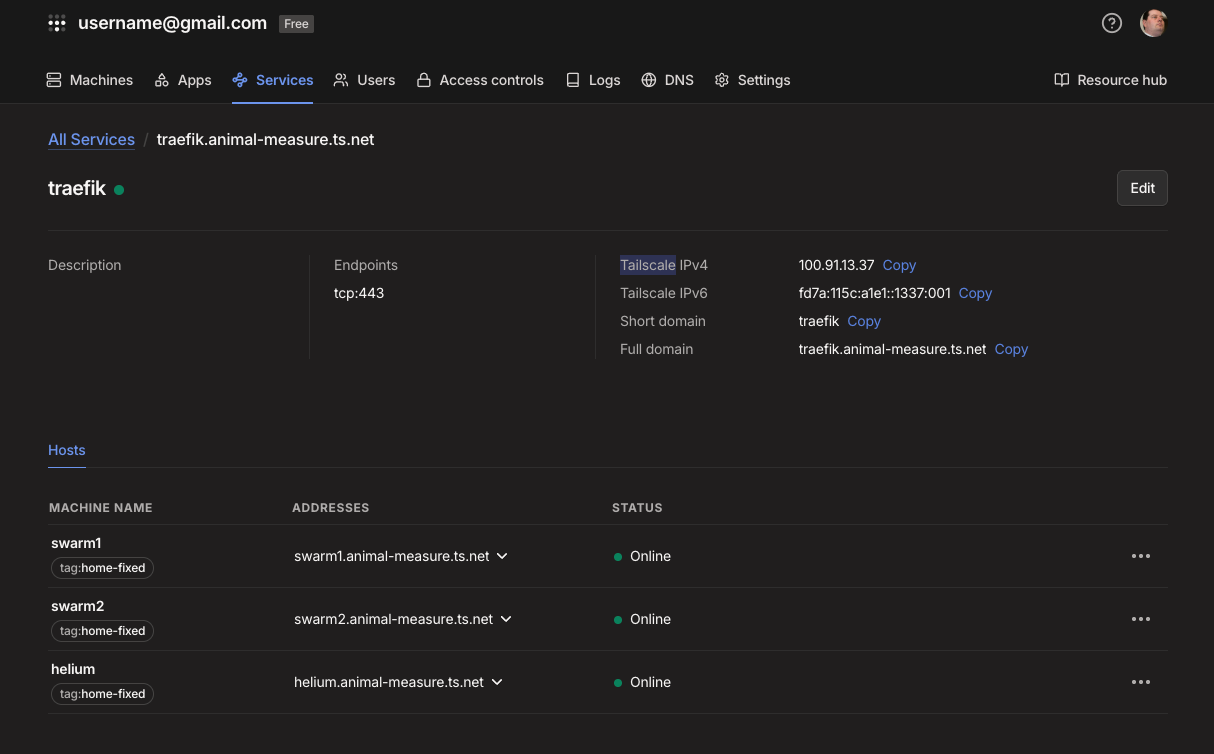The height and width of the screenshot is (754, 1214).
Task: Click the fd7a:115c:a1e1::1337:001 IPv6 value
Action: click(875, 293)
